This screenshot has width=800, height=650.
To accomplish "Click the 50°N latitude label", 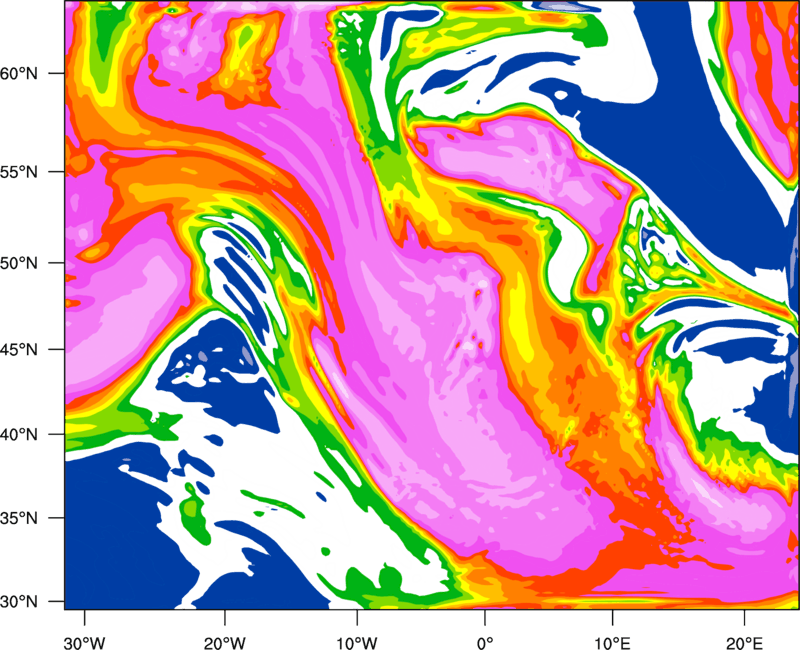I will pos(19,263).
